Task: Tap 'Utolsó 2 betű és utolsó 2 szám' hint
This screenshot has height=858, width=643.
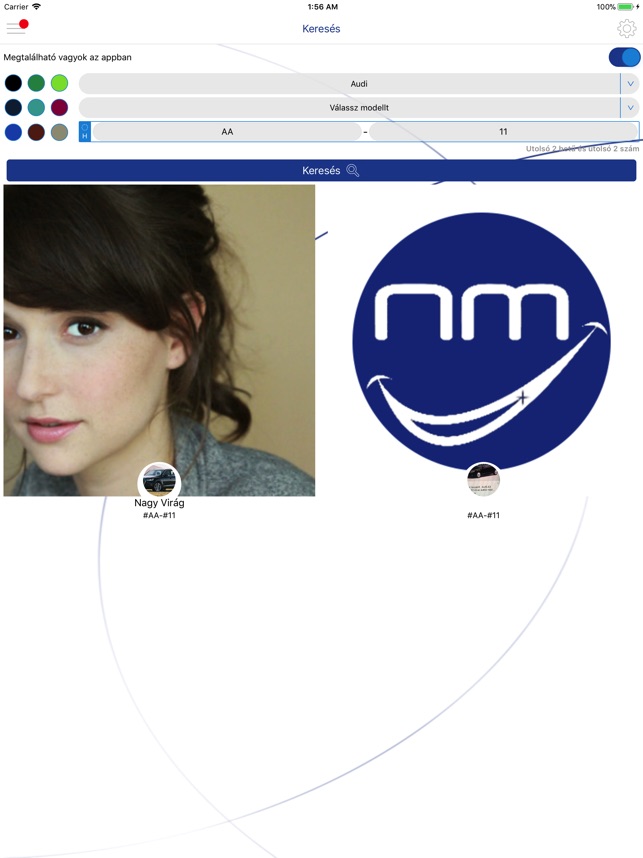Action: coord(582,148)
